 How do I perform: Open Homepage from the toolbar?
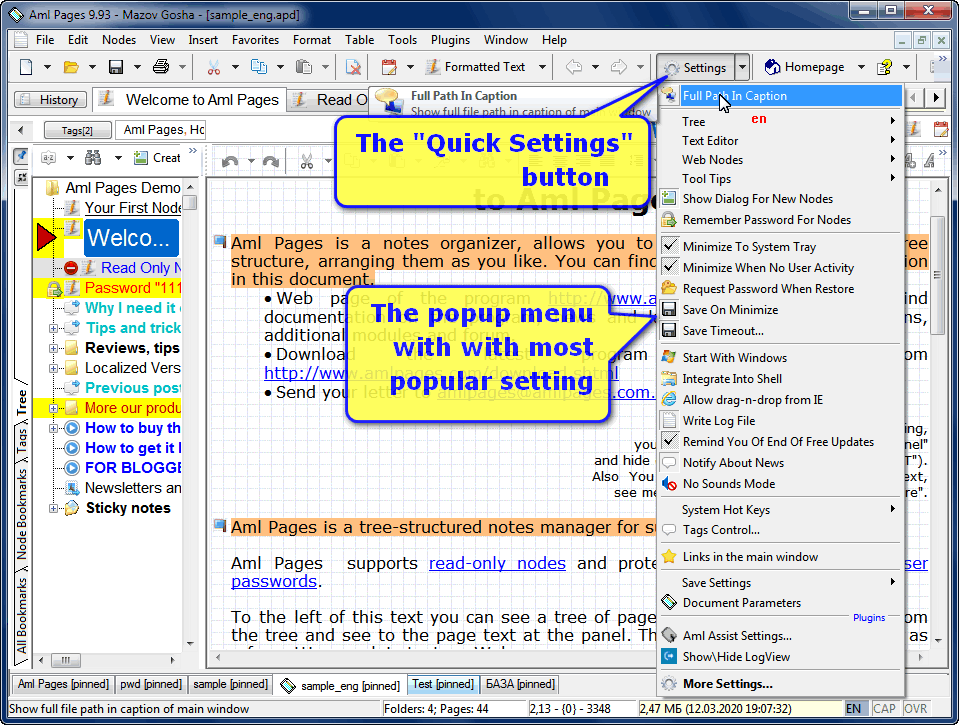[x=805, y=67]
